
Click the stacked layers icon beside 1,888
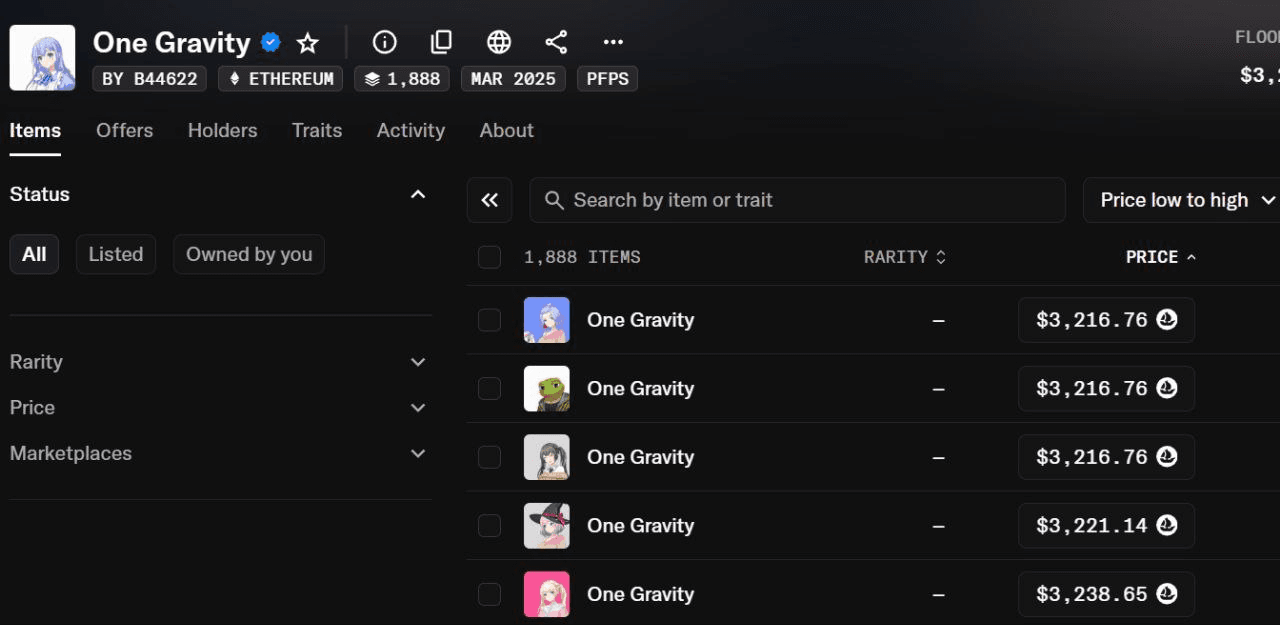[x=372, y=79]
